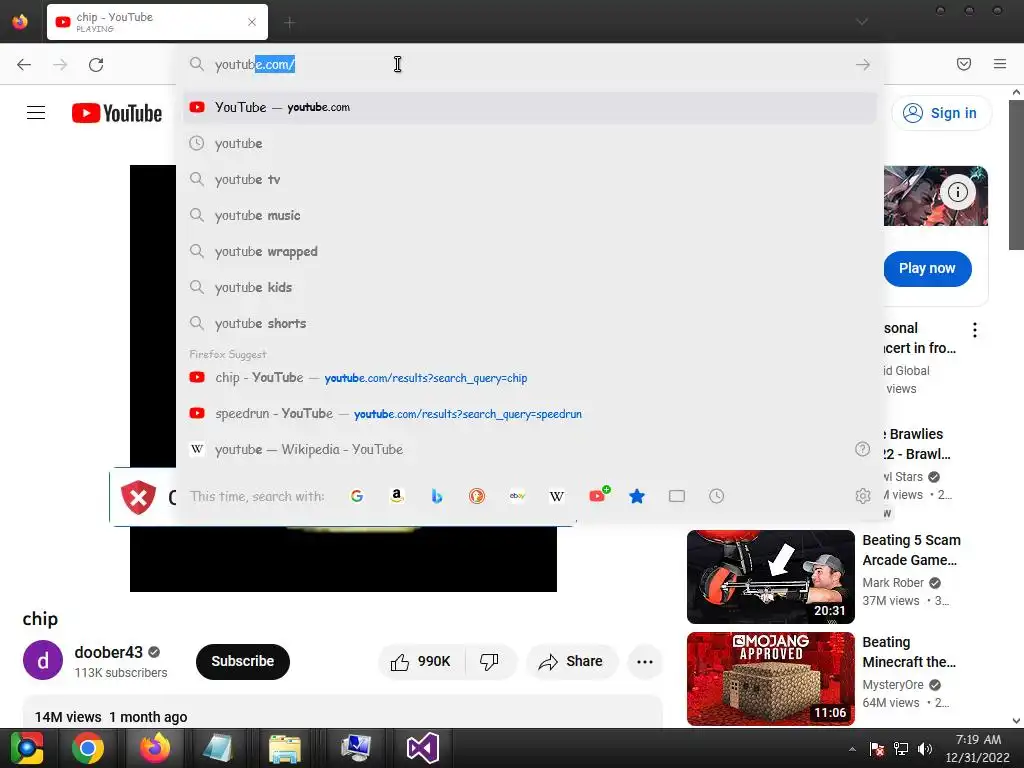This screenshot has height=768, width=1024.
Task: Click the scrollbar down arrow
Action: [x=1016, y=721]
